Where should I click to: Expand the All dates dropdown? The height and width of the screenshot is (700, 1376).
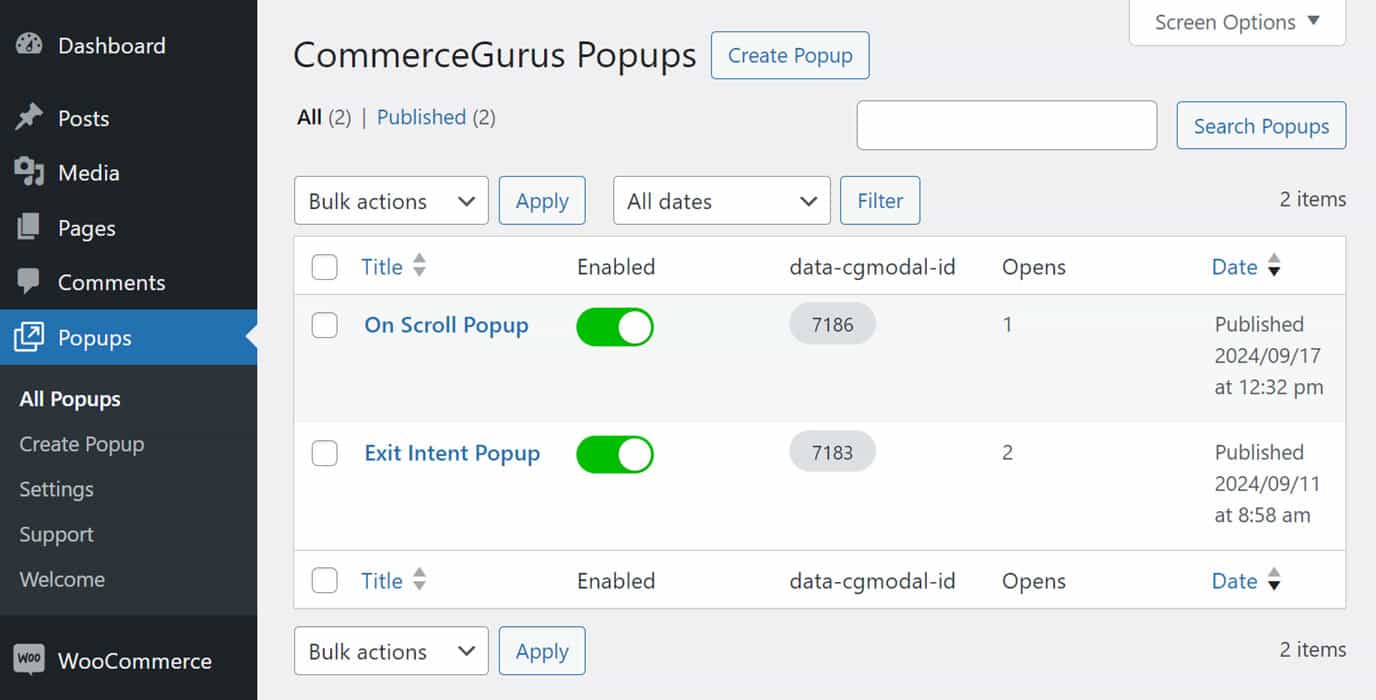point(722,201)
